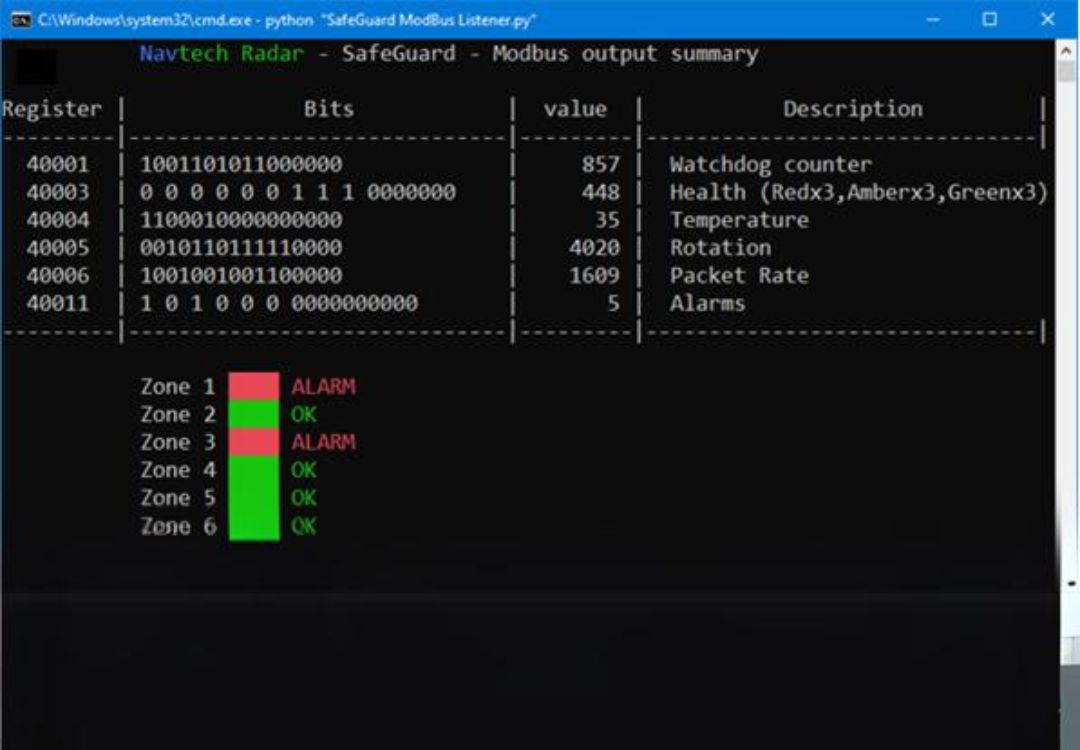Click the 'Zone 6' label
The image size is (1080, 750).
[x=178, y=526]
